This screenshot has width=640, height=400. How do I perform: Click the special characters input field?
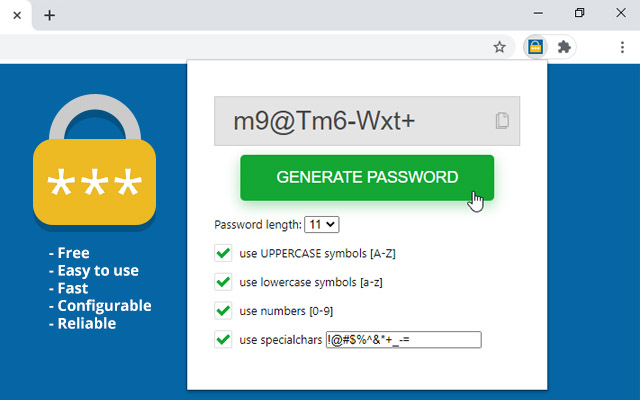pyautogui.click(x=403, y=340)
